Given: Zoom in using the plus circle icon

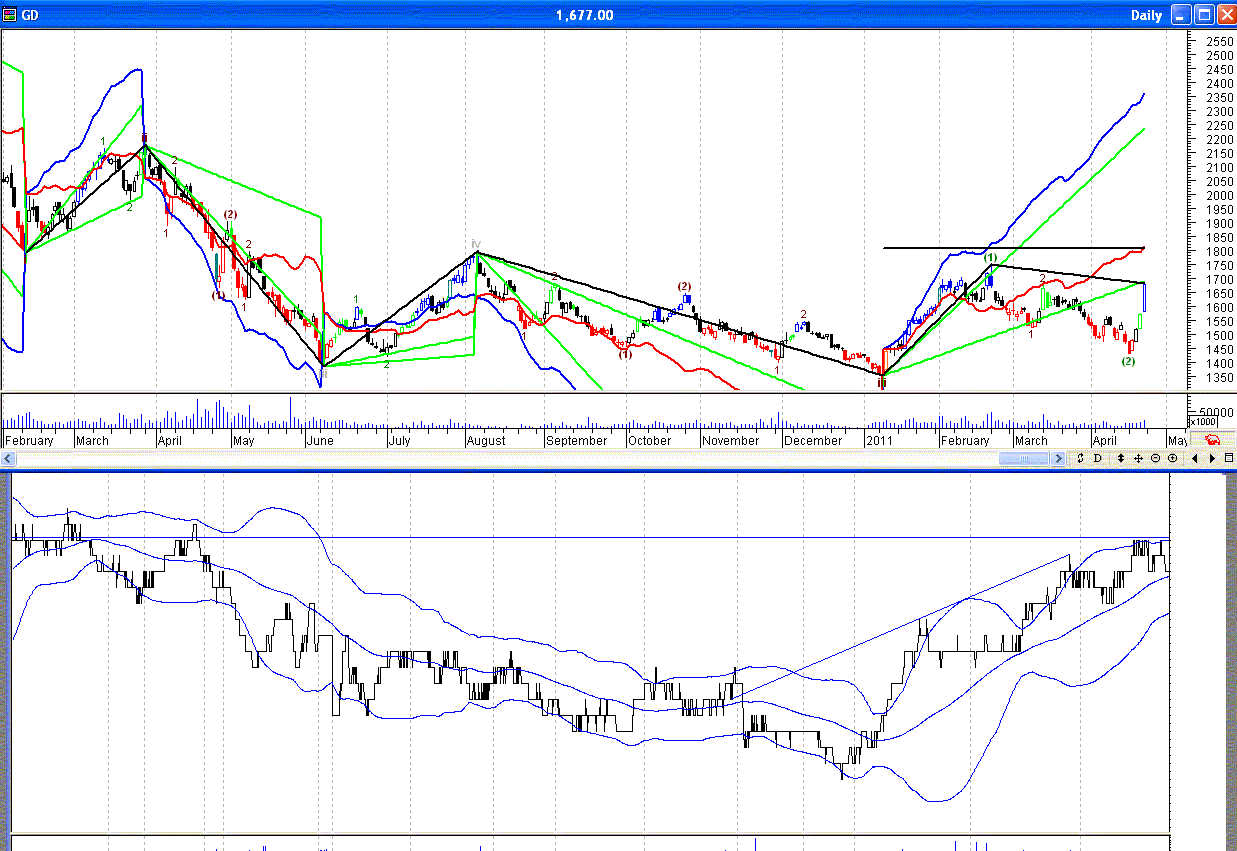Looking at the screenshot, I should tap(1172, 458).
